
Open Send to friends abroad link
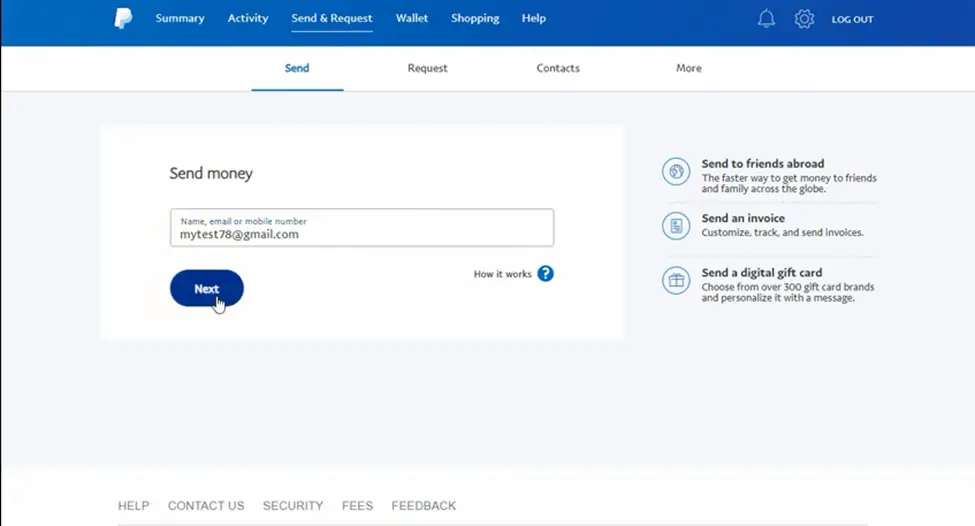(763, 164)
